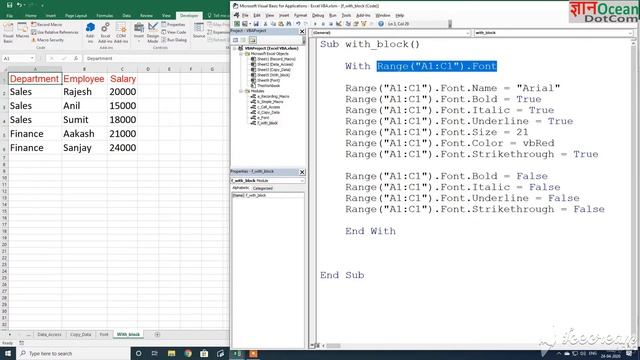Open COM Add-ins dialog
Viewport: 640px width, 360px height.
[x=121, y=32]
